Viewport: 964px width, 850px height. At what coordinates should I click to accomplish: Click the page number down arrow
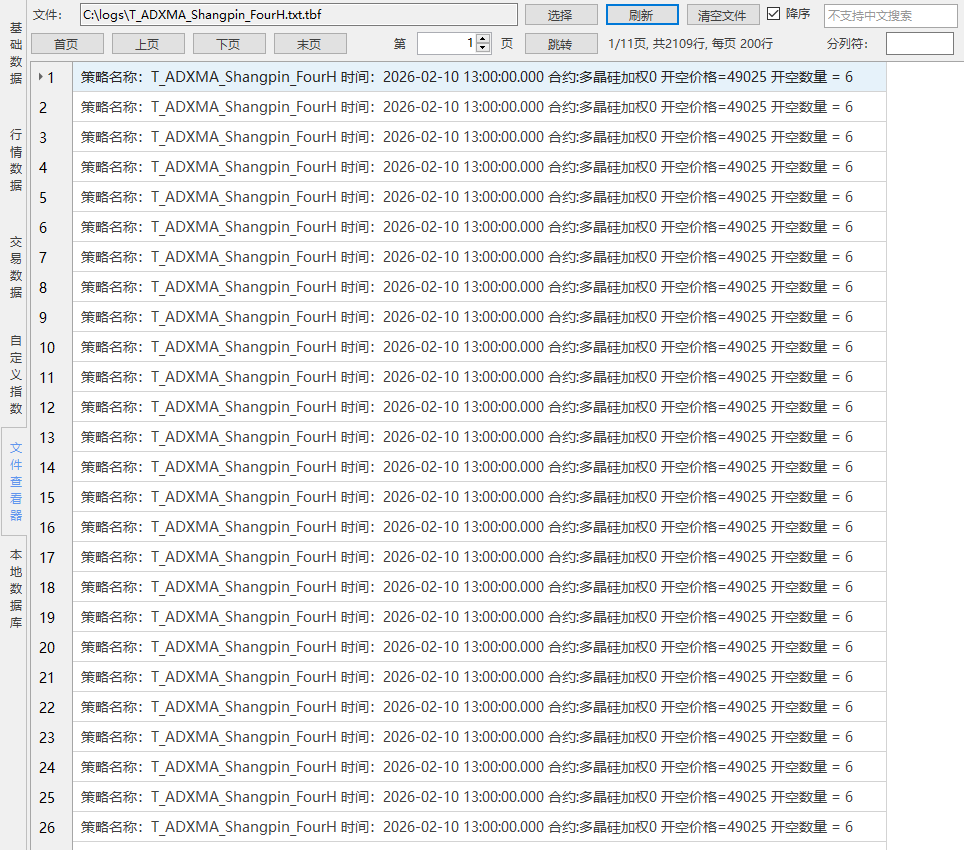click(484, 48)
